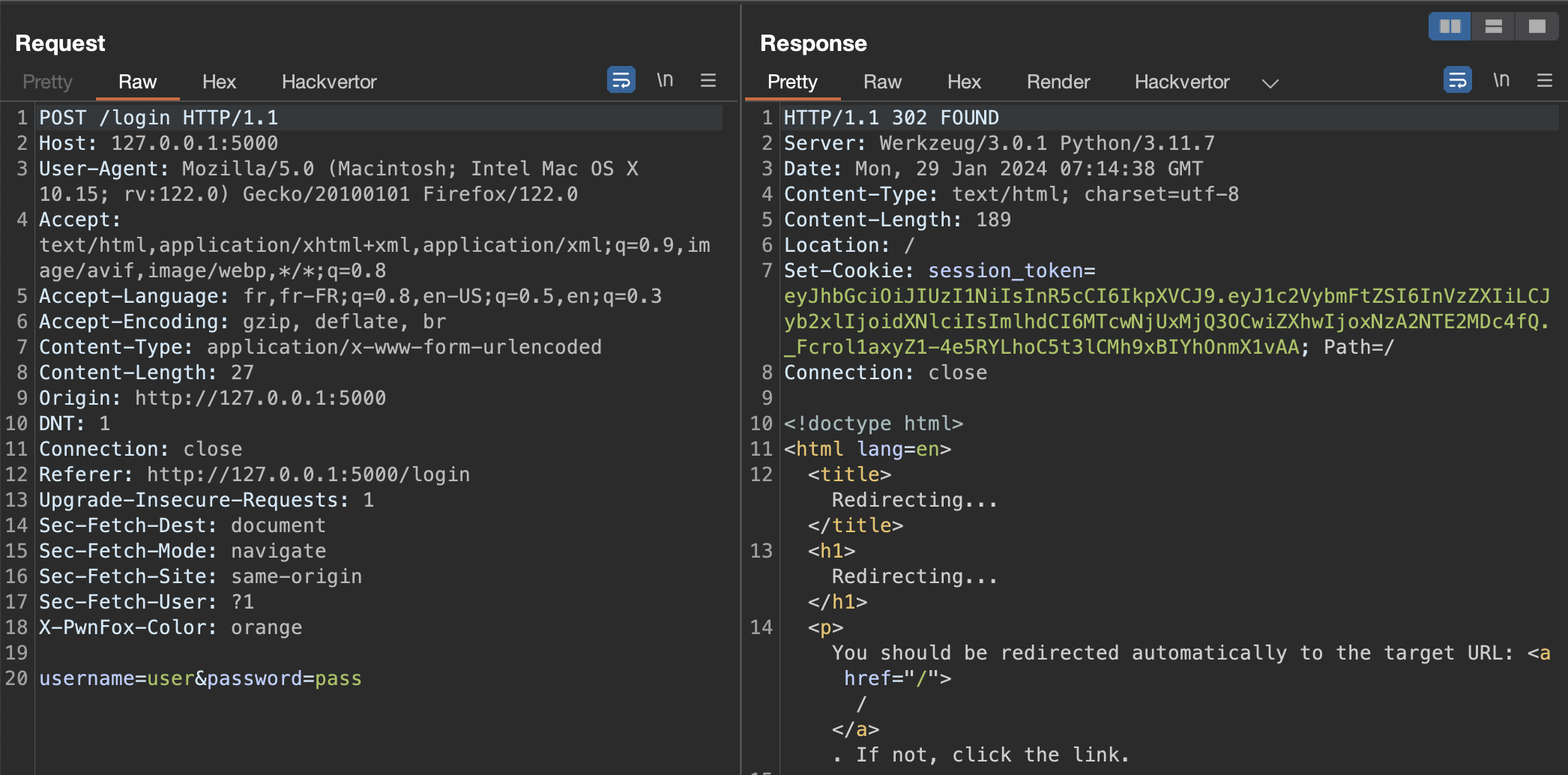Show \n line-ending characters in the Response
This screenshot has height=775, width=1568.
[1501, 79]
